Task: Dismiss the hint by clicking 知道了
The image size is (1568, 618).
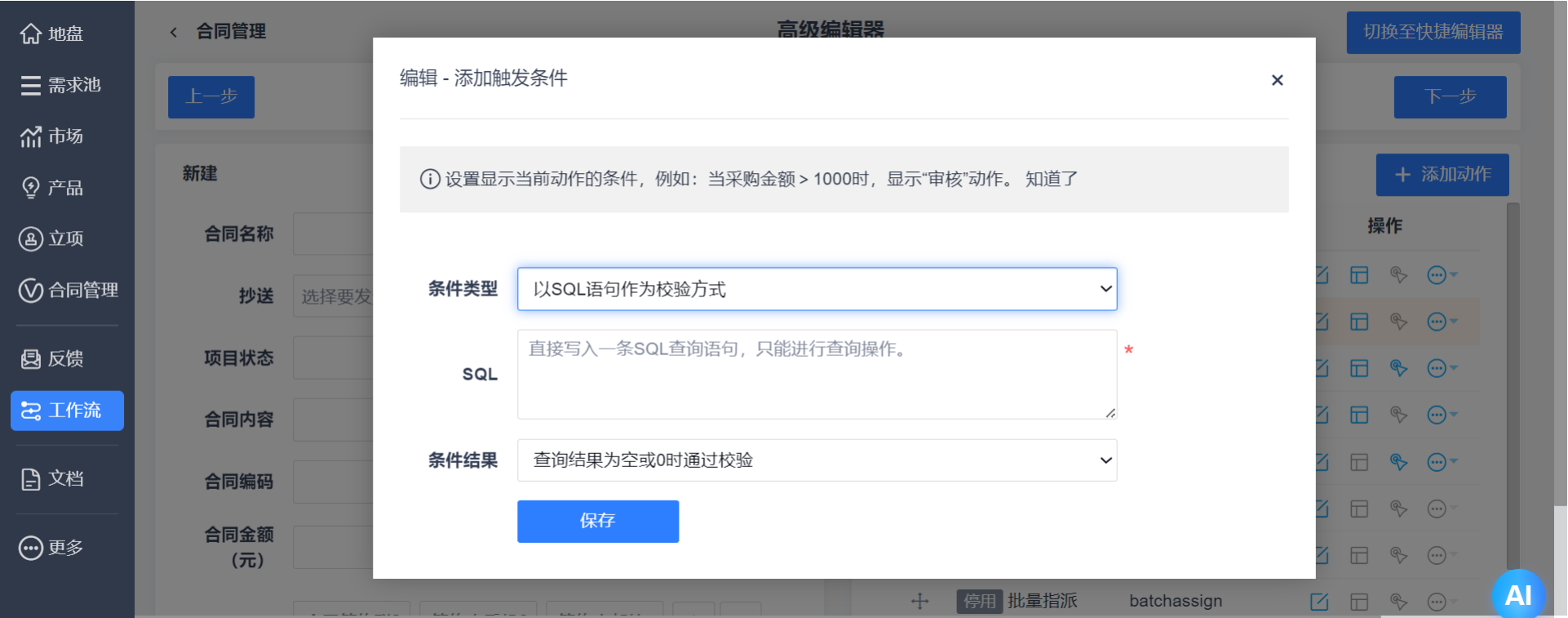Action: [1052, 179]
